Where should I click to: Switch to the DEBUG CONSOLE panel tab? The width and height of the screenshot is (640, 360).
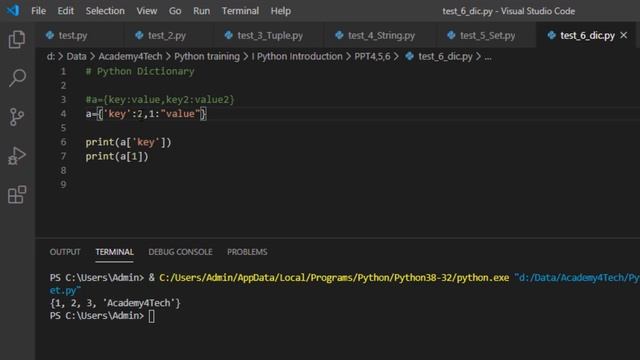coord(180,252)
